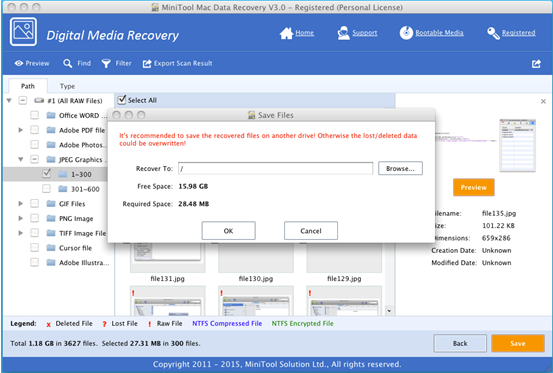Select the file130.jpg thumbnail
553x373 pixels.
tap(256, 257)
